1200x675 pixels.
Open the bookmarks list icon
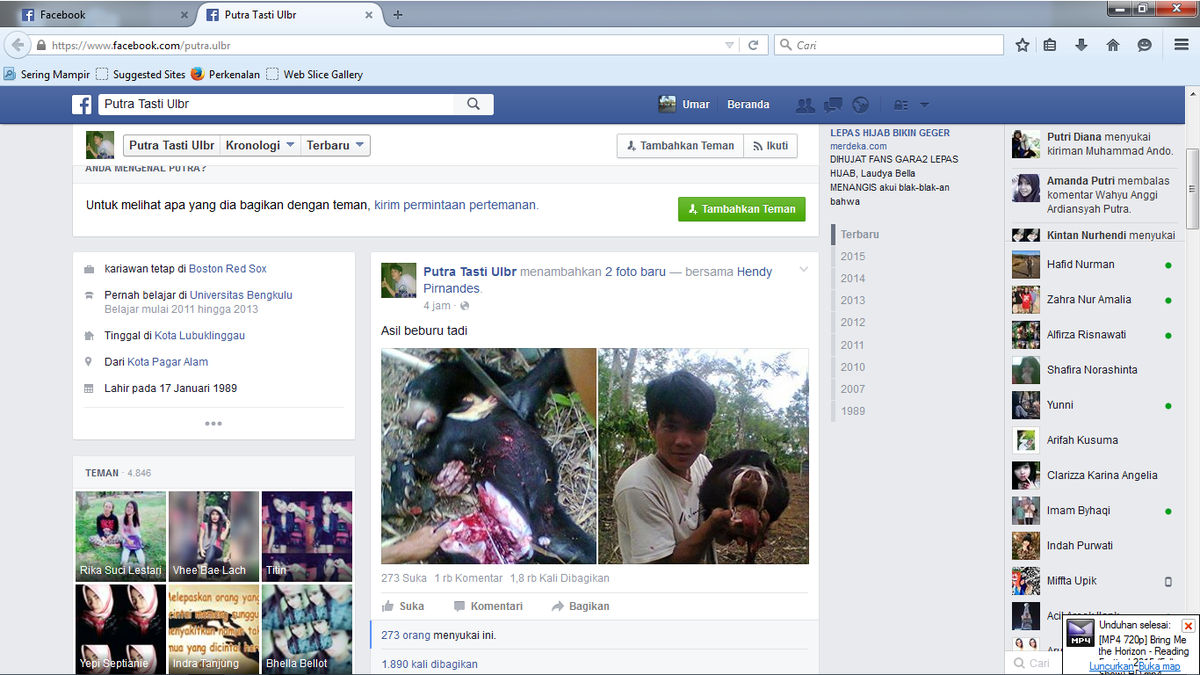click(1050, 45)
